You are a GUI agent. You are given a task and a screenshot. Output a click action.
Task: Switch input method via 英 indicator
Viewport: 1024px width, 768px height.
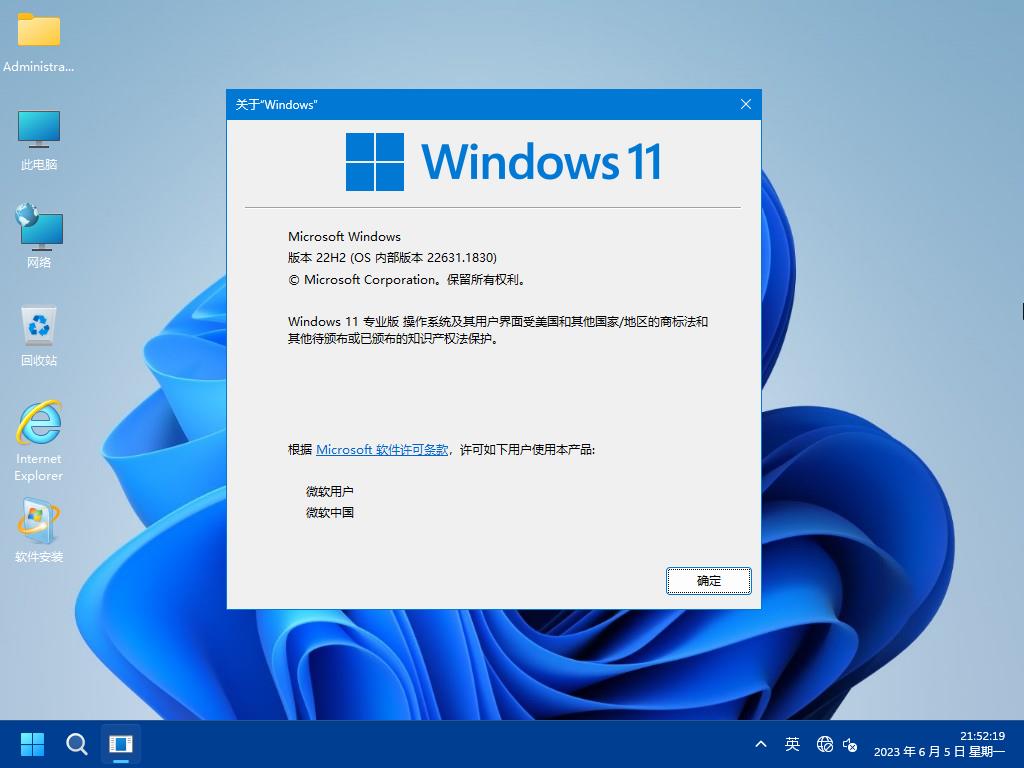point(792,744)
